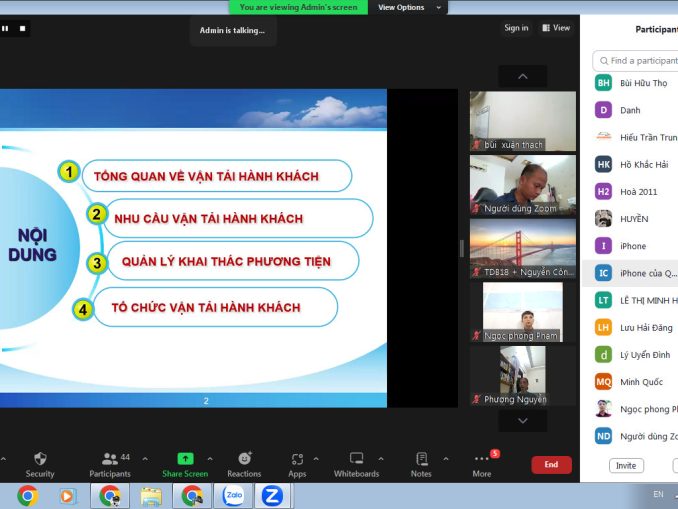Click the gallery panel resize handle
Image resolution: width=678 pixels, height=509 pixels.
pos(462,249)
